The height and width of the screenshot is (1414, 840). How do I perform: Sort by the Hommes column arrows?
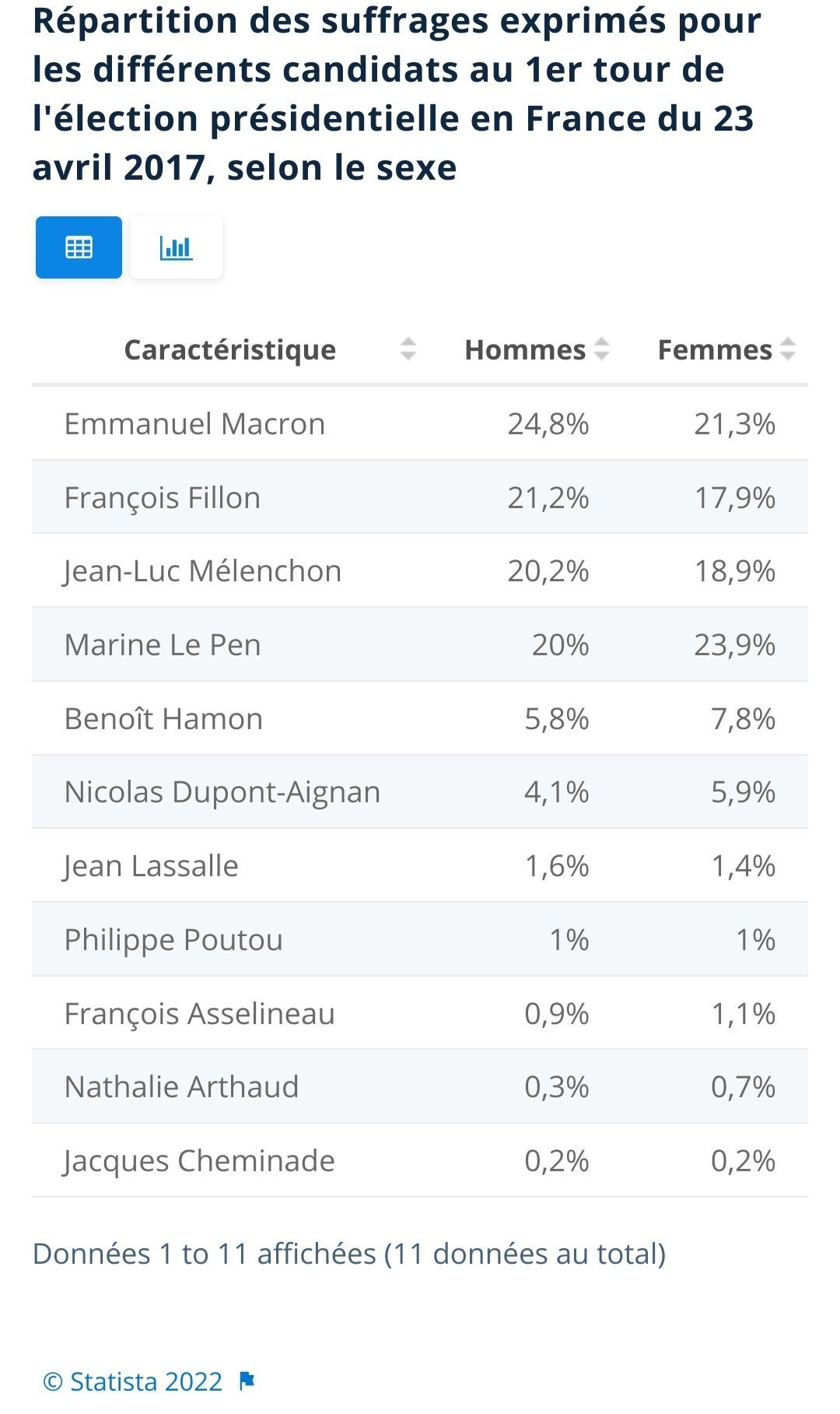point(601,349)
